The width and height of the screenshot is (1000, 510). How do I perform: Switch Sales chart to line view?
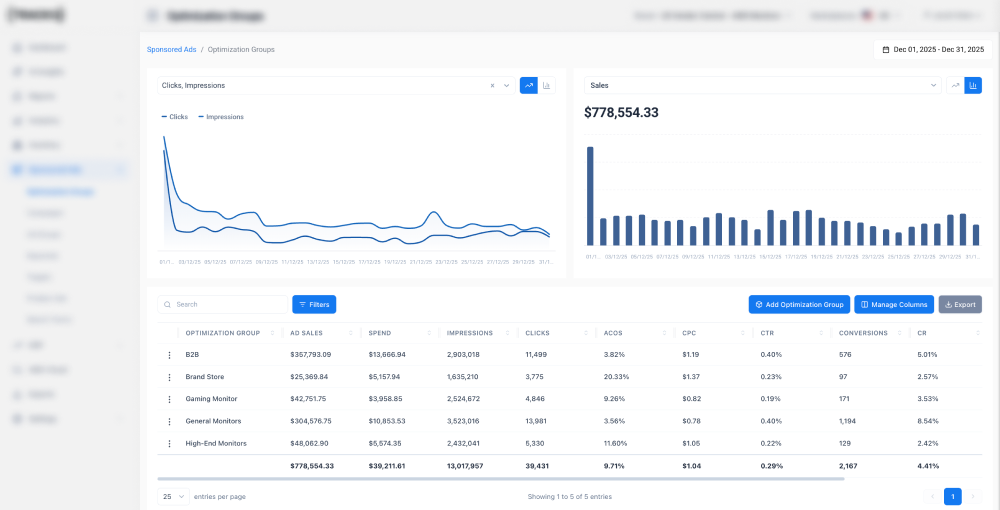tap(955, 85)
